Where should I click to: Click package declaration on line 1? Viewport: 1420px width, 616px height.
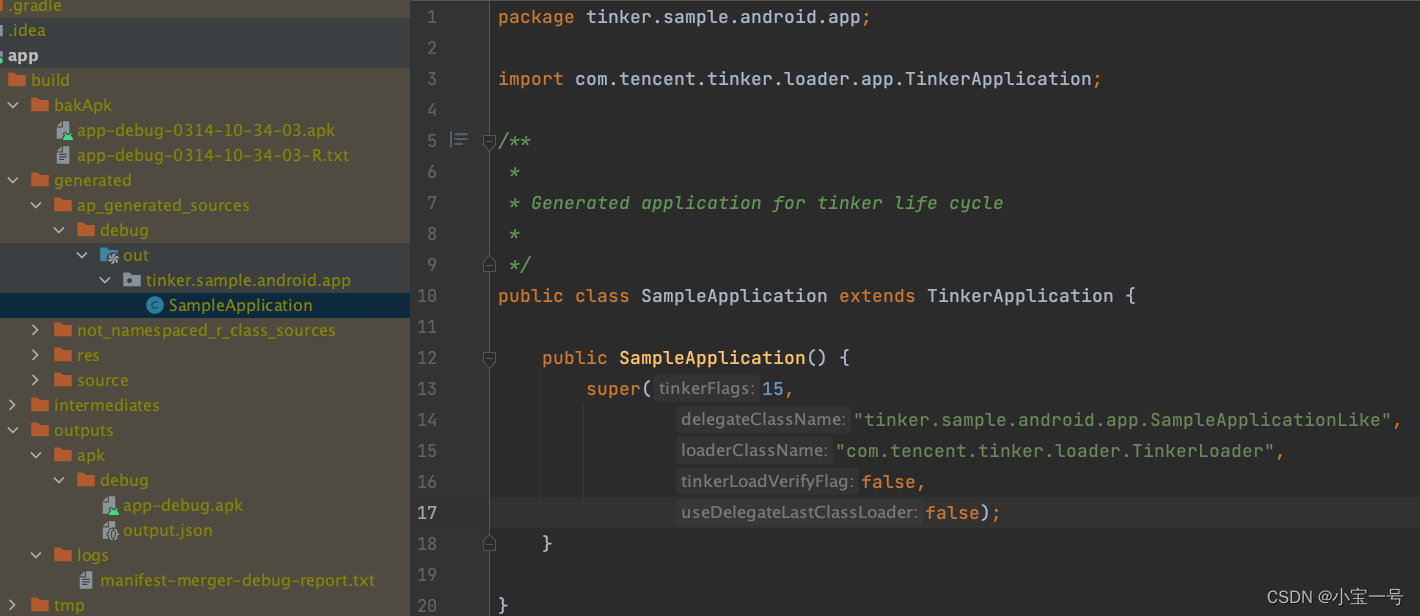pos(685,17)
